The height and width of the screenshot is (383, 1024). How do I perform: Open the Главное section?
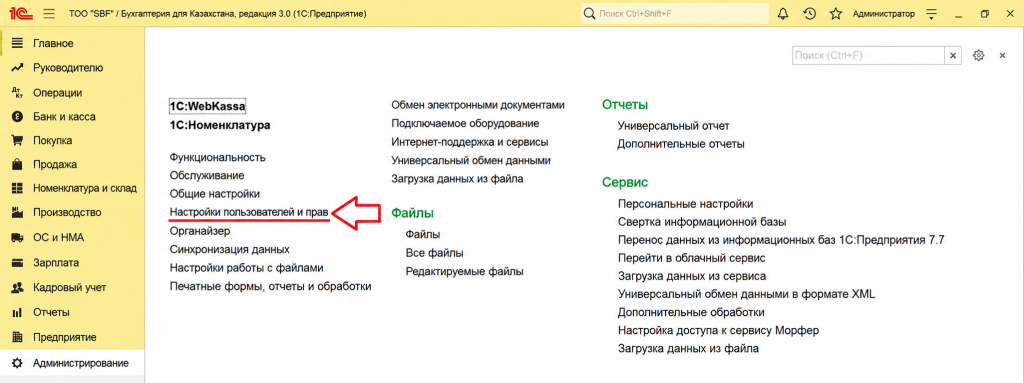pyautogui.click(x=53, y=44)
